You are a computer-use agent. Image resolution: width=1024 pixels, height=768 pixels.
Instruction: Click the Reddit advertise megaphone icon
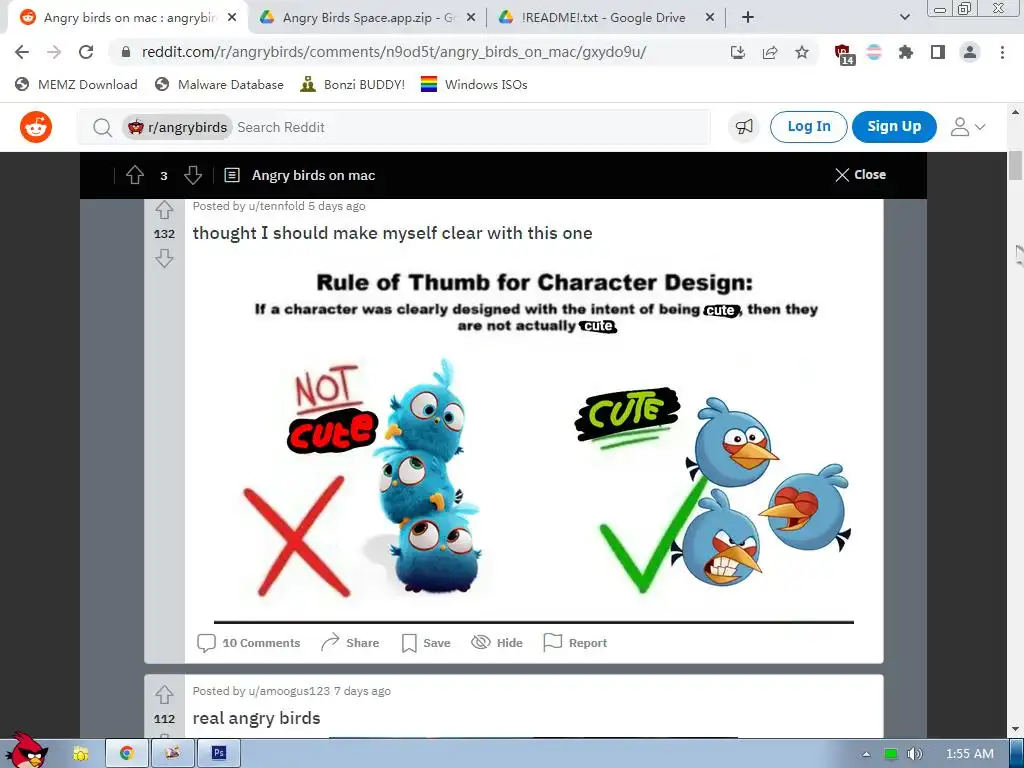[744, 127]
